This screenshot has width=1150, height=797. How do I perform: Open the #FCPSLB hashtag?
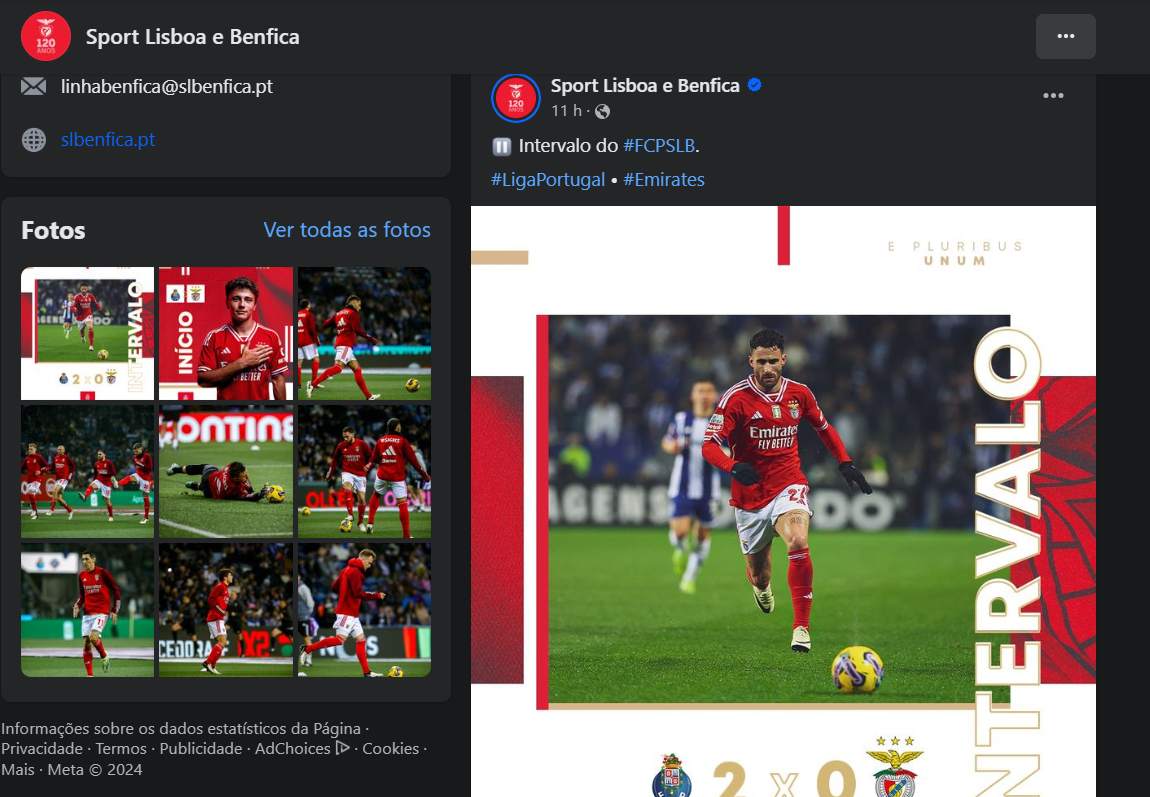[659, 146]
